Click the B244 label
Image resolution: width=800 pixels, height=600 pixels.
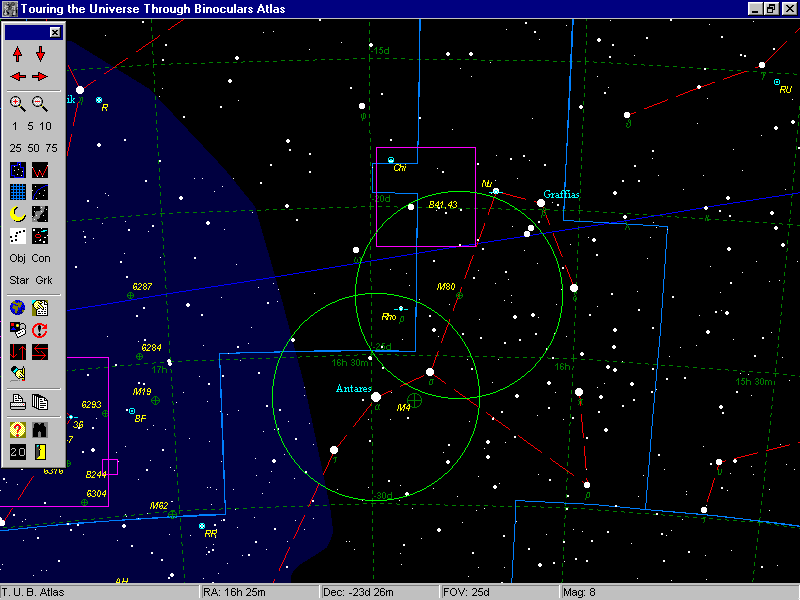pyautogui.click(x=96, y=475)
